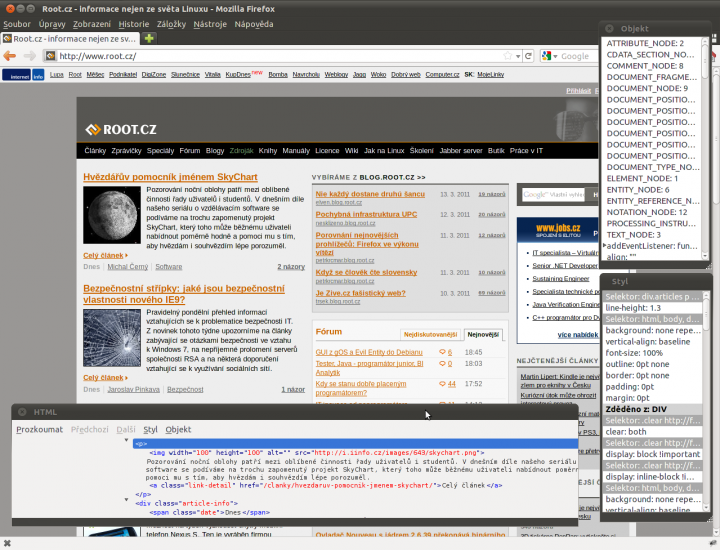Image resolution: width=720 pixels, height=550 pixels.
Task: Click the moon article thumbnail
Action: coord(112,215)
